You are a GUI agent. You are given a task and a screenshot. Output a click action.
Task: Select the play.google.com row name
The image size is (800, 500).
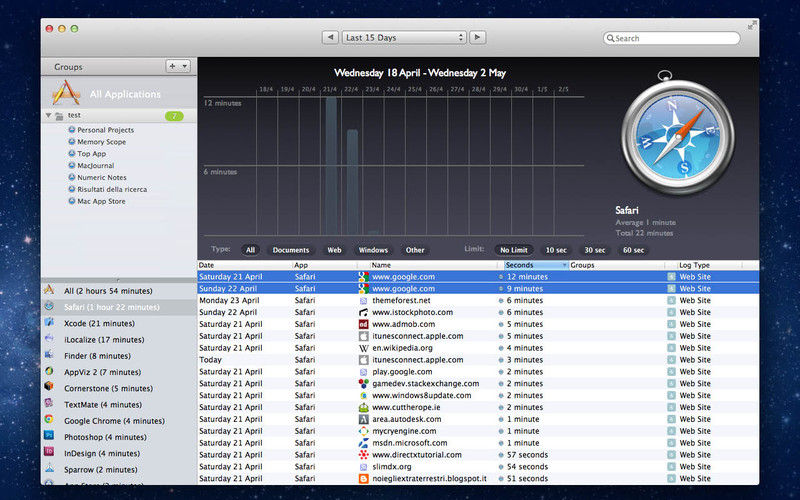tap(402, 372)
